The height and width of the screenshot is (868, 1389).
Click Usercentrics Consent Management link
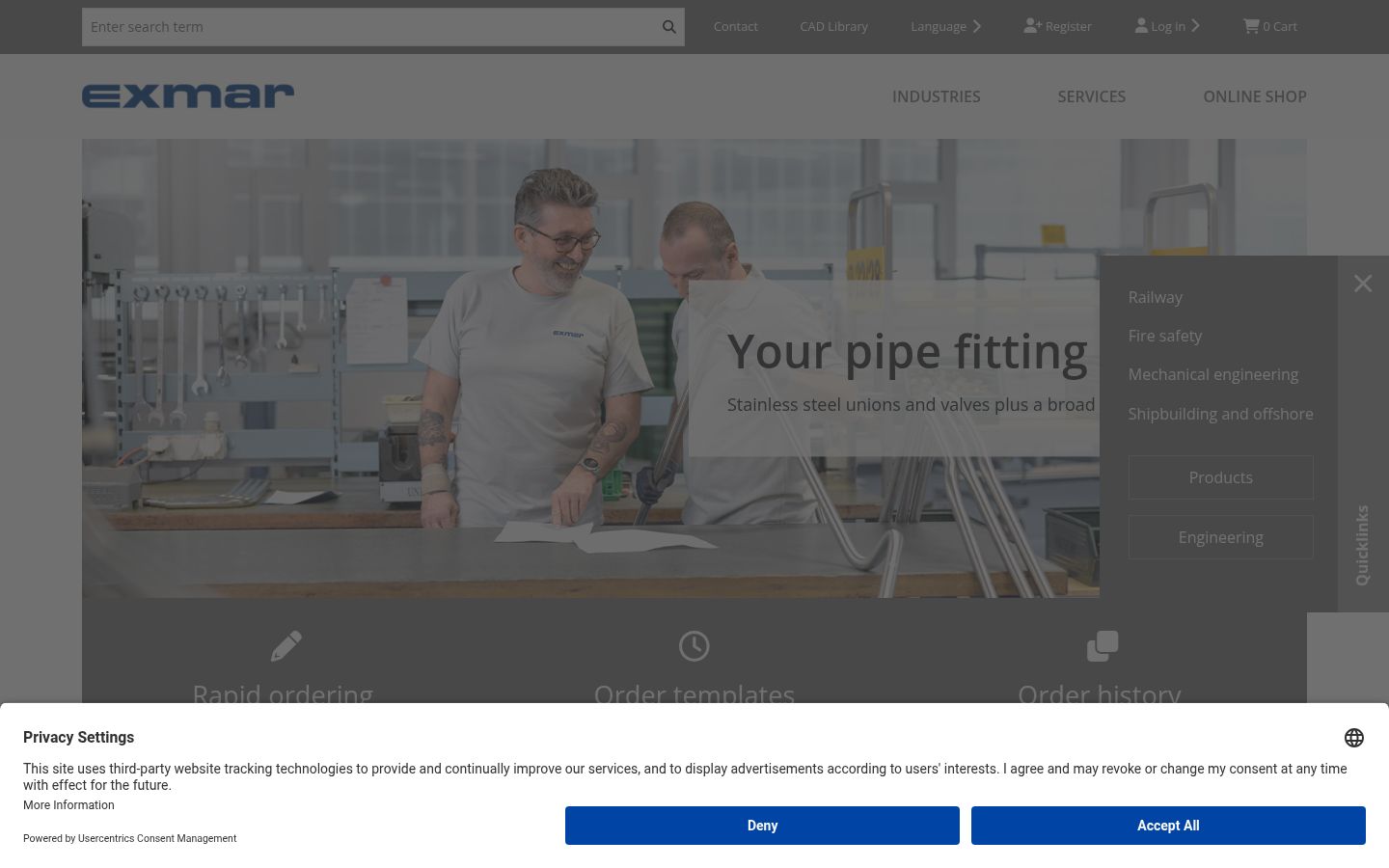pyautogui.click(x=157, y=838)
